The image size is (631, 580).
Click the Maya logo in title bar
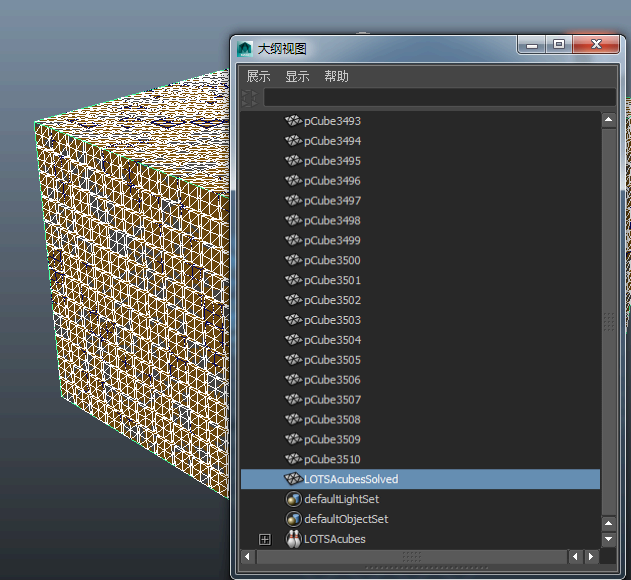245,49
